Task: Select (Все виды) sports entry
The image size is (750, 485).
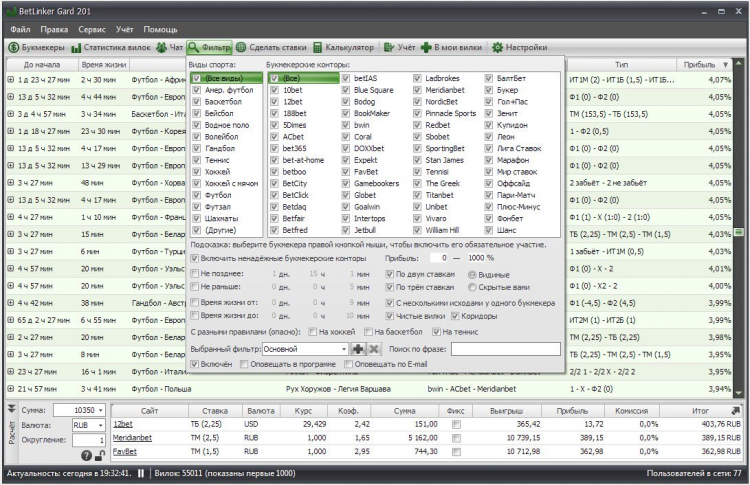Action: tap(227, 78)
